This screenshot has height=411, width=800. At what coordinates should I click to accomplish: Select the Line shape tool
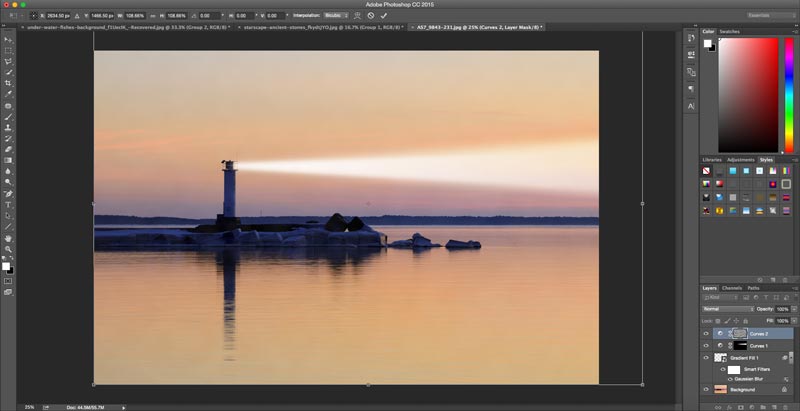pyautogui.click(x=8, y=227)
